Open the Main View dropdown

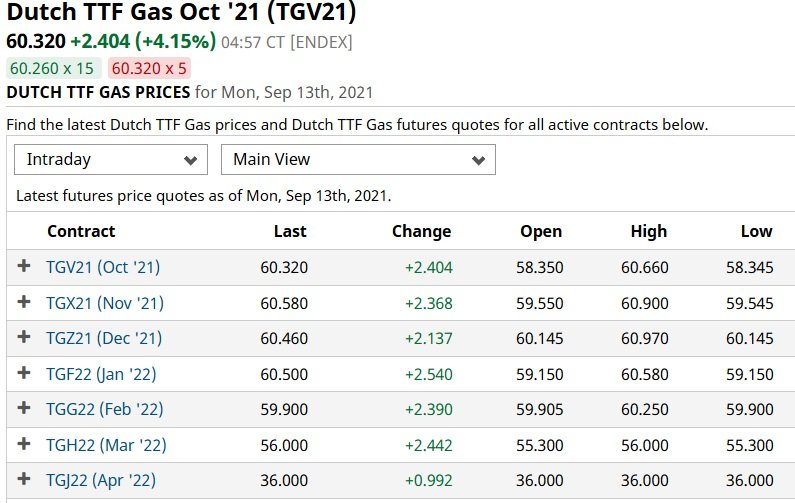pyautogui.click(x=358, y=159)
